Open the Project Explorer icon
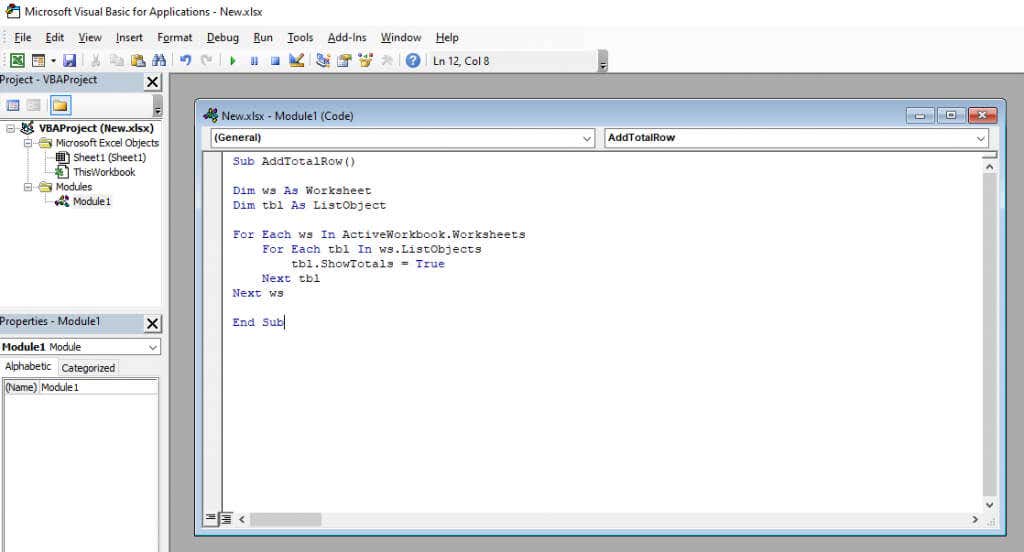Image resolution: width=1024 pixels, height=552 pixels. pos(323,61)
